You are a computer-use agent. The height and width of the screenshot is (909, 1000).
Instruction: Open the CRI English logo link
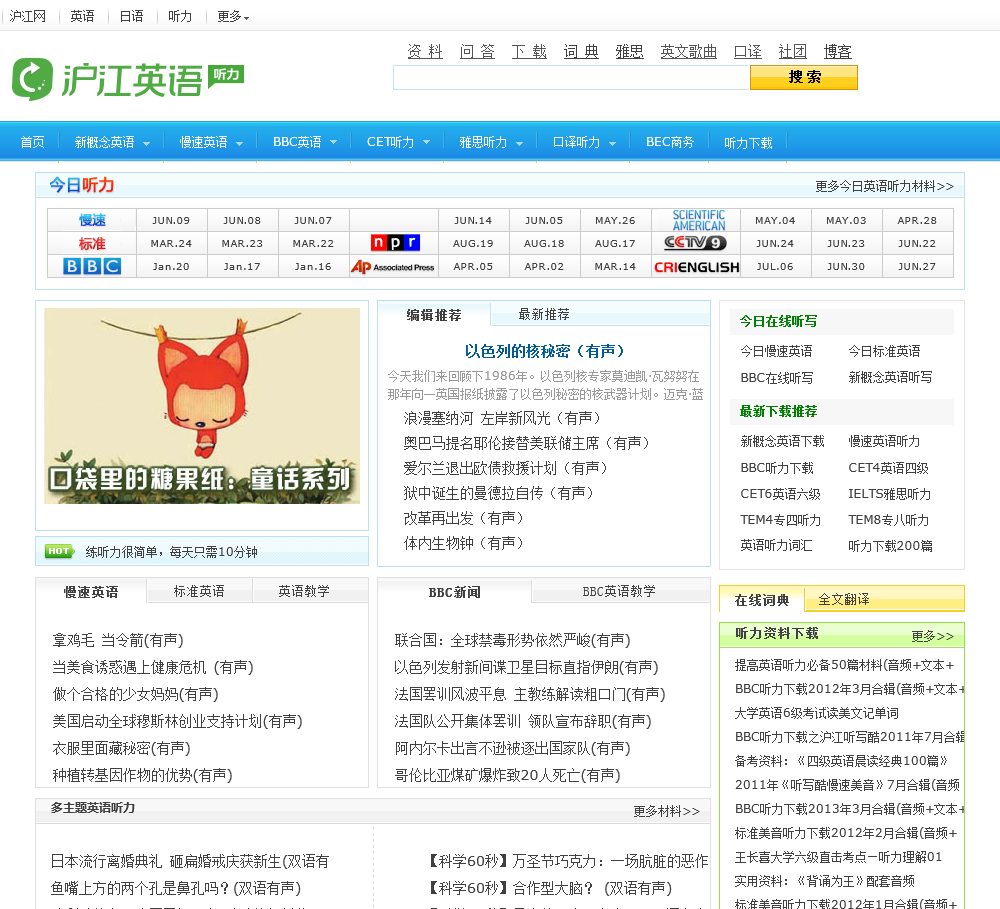pos(696,267)
